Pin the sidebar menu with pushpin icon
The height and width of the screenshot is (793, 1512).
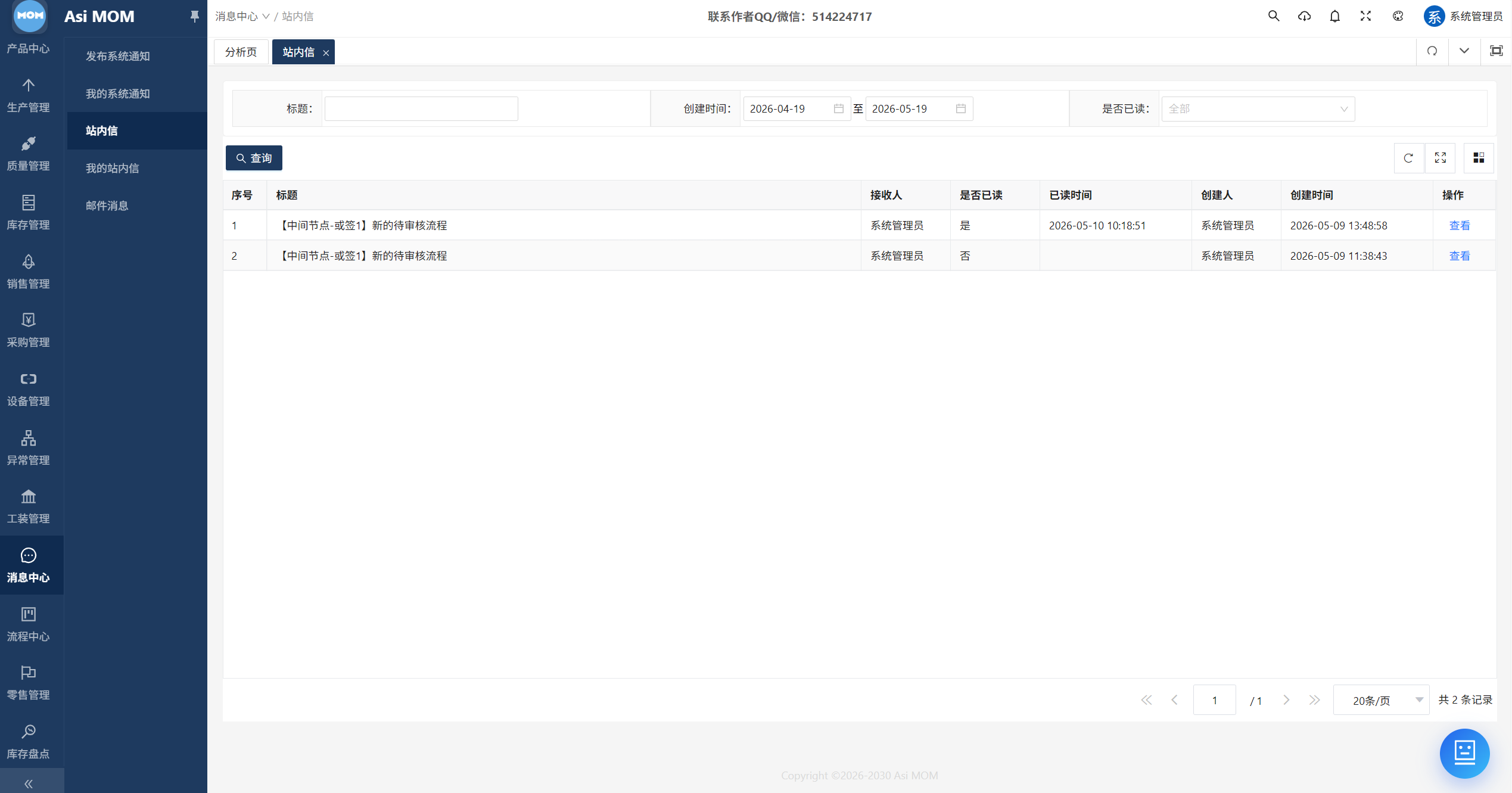(x=194, y=17)
